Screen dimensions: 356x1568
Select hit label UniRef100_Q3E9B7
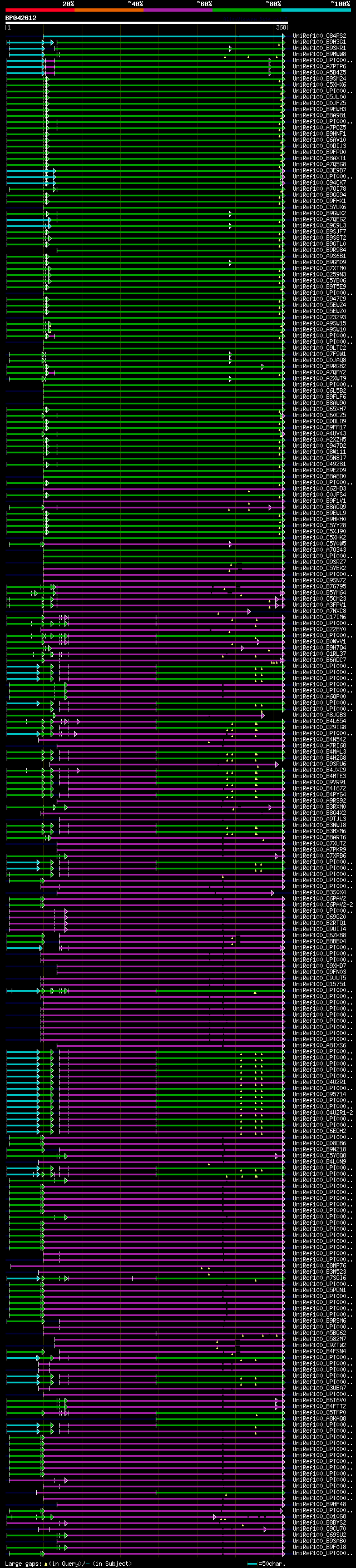click(x=319, y=170)
